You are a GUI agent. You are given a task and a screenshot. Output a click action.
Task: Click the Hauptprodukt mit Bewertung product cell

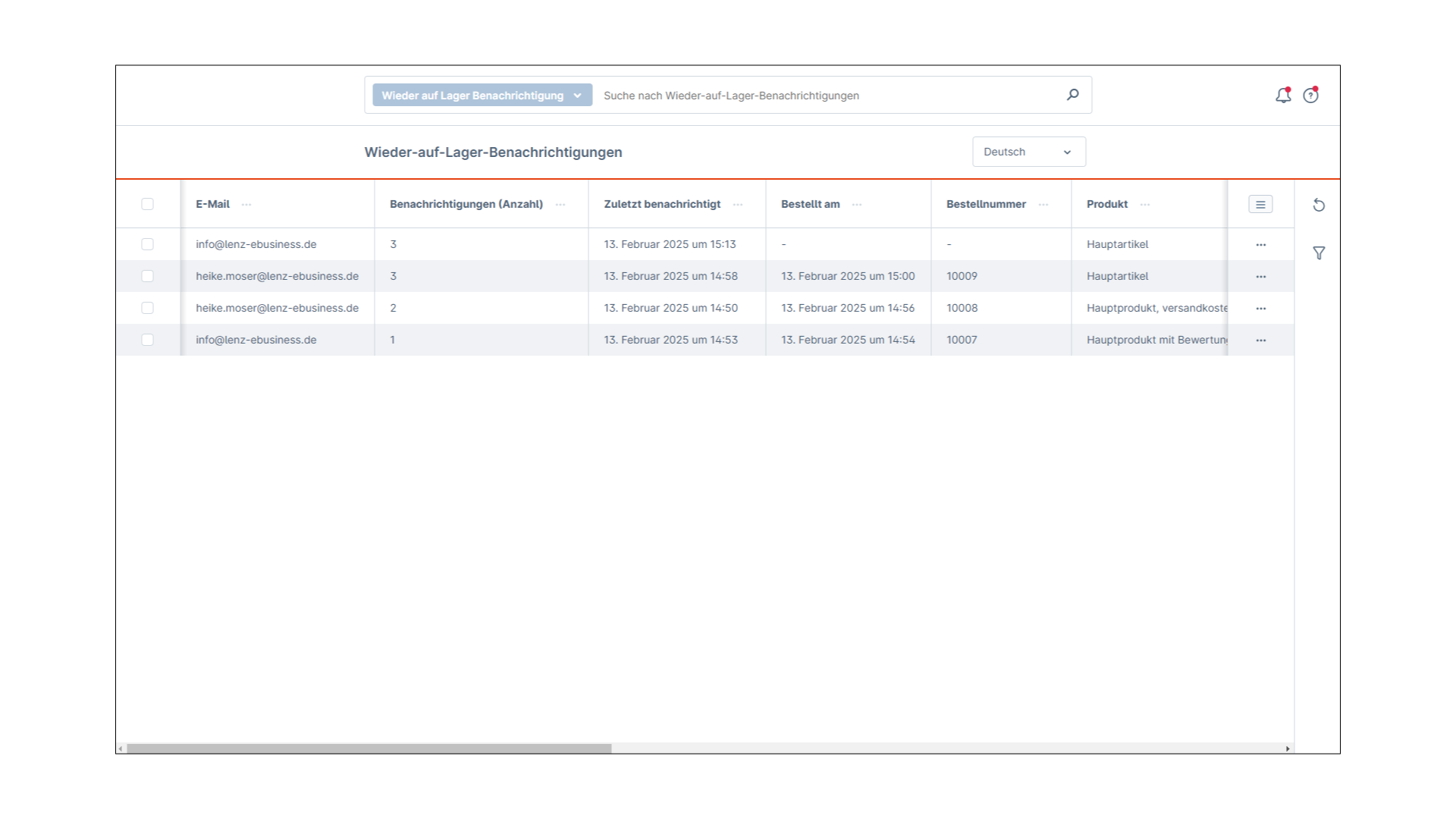[1157, 340]
